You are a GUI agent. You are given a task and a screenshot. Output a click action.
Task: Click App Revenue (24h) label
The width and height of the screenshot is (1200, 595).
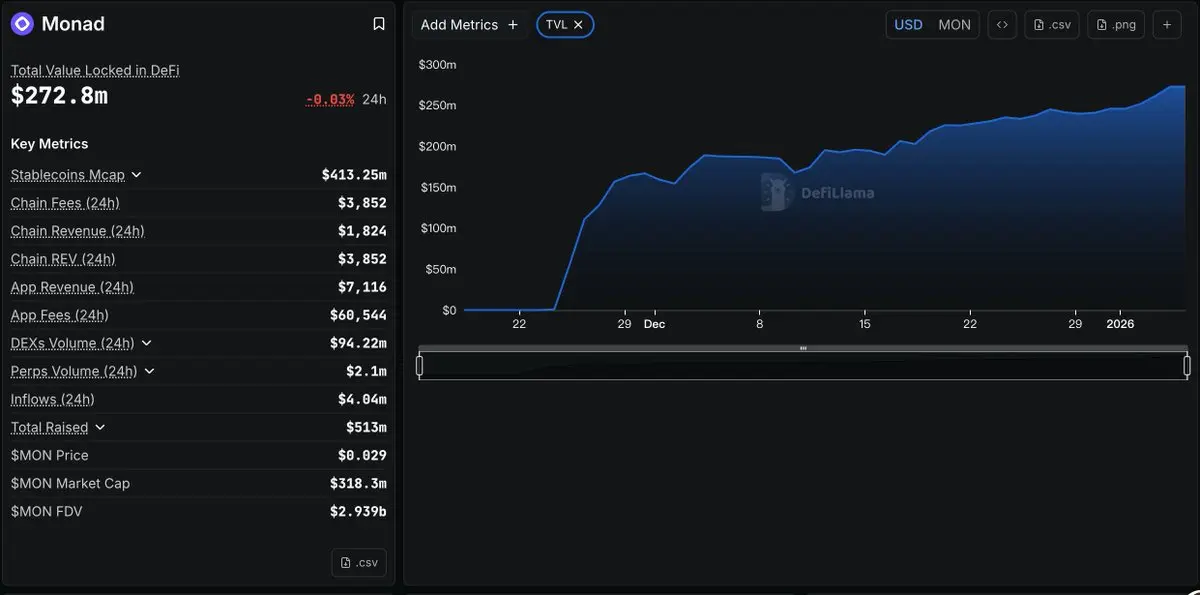[x=72, y=287]
